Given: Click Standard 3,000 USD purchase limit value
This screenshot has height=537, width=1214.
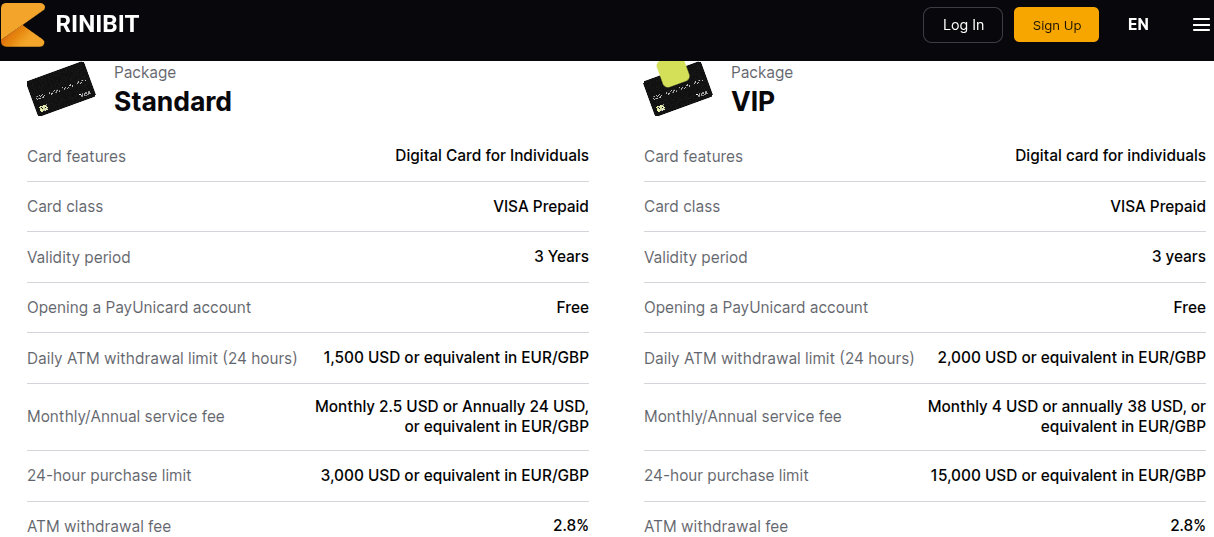Looking at the screenshot, I should point(455,475).
